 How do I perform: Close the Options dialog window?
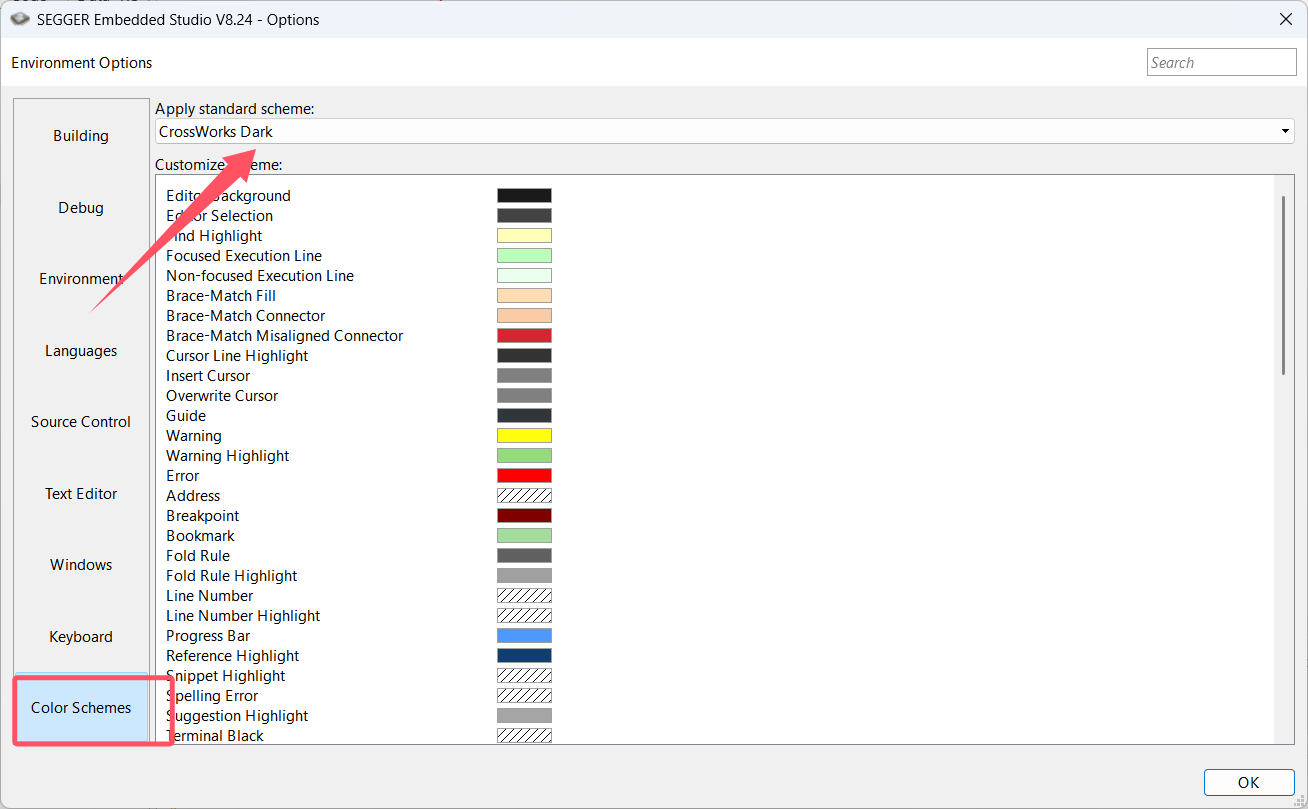1285,19
